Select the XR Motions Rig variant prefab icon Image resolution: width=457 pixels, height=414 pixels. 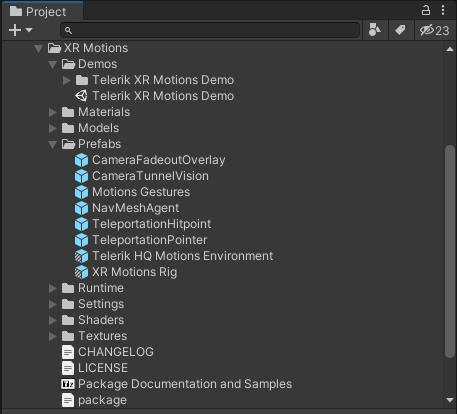pos(81,272)
